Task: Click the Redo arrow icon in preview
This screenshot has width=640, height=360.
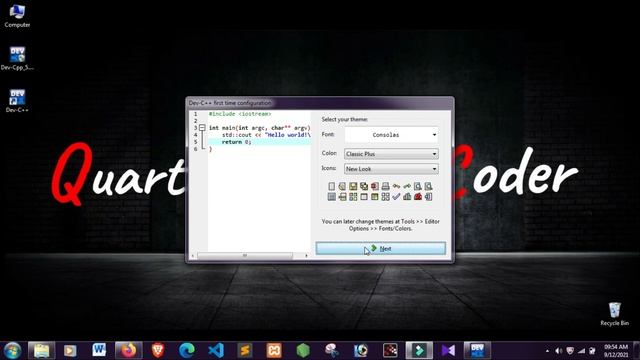Action: (407, 186)
